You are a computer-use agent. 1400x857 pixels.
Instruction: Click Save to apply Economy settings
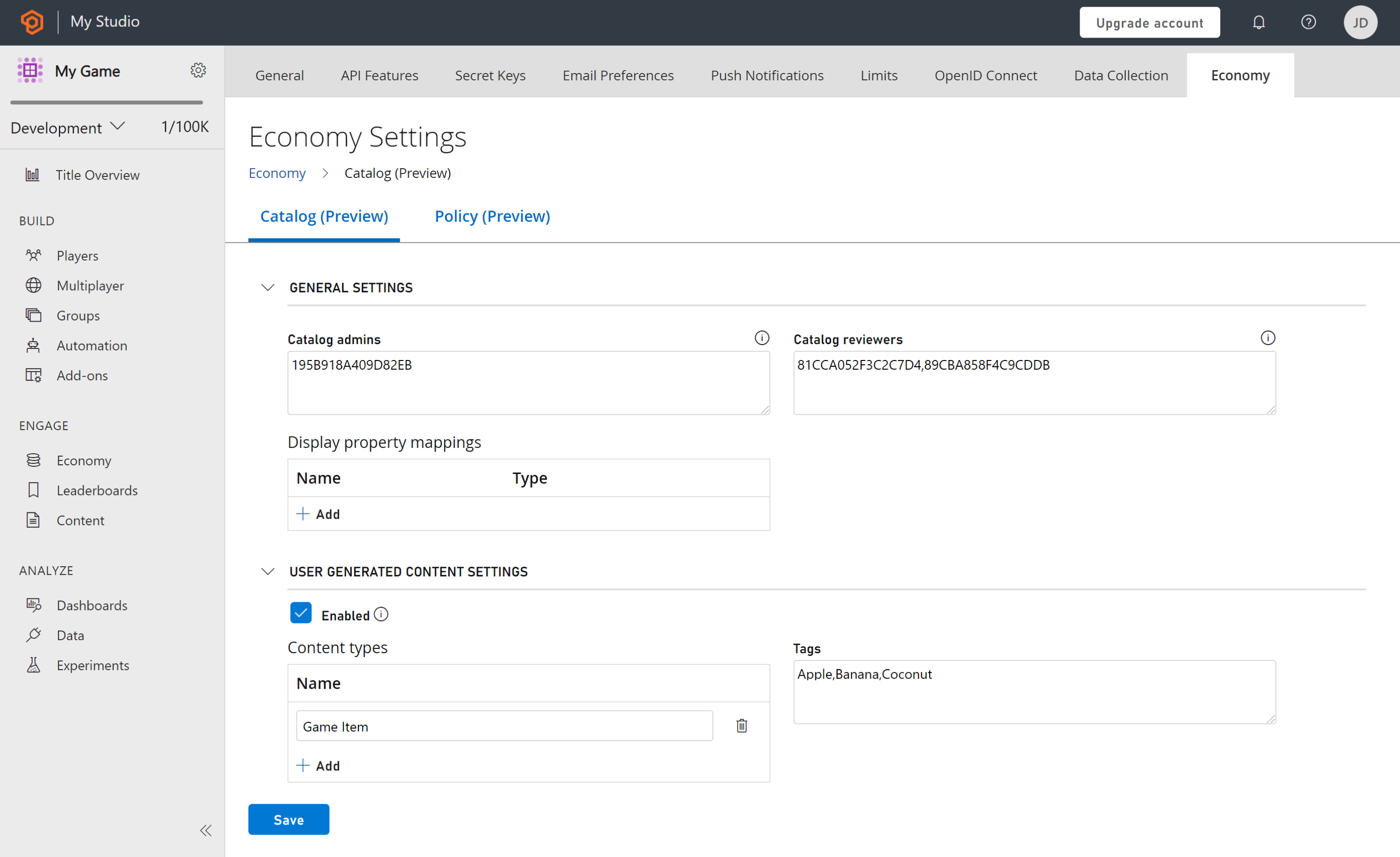(289, 819)
